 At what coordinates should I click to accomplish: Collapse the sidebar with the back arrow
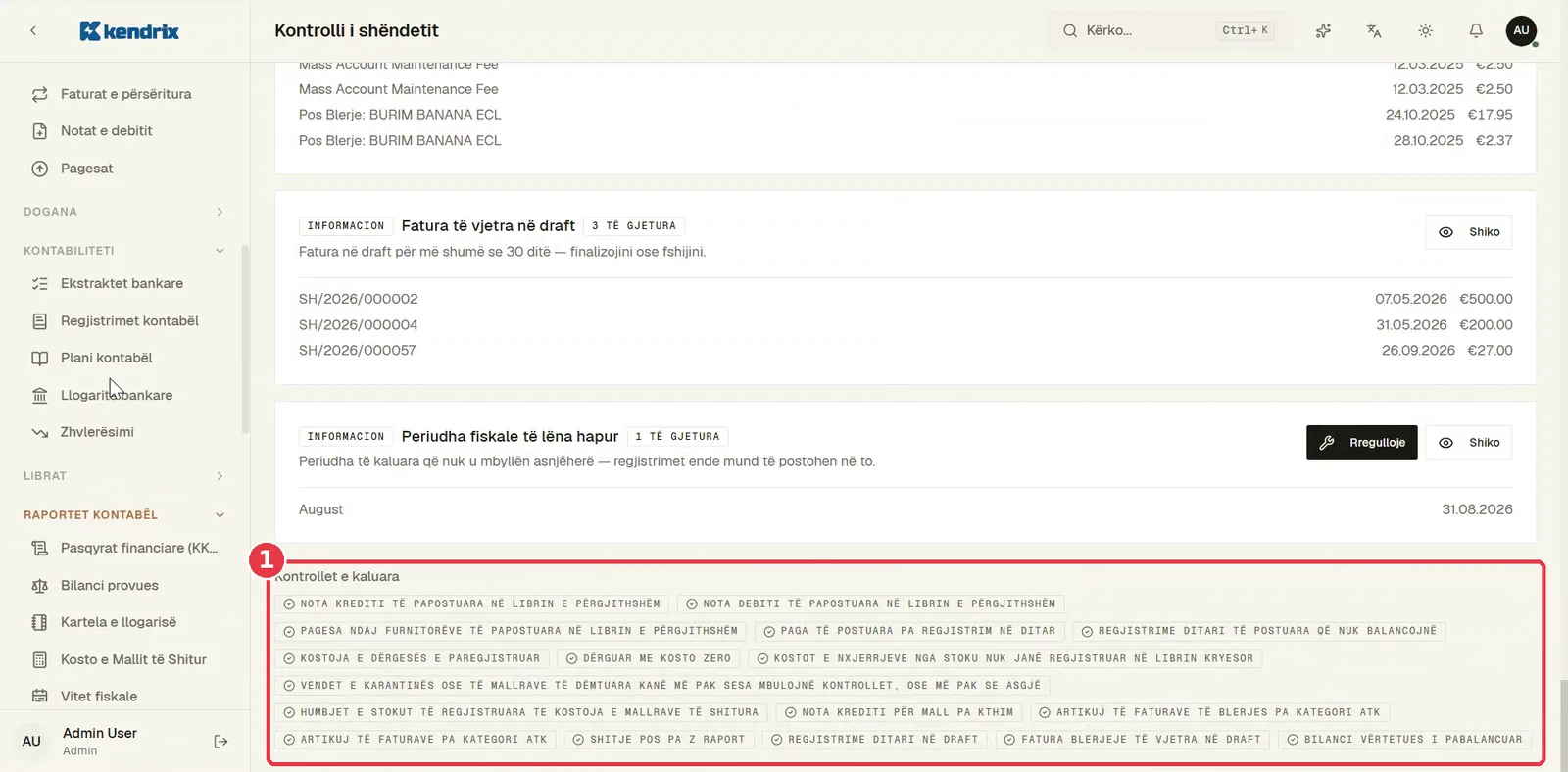pyautogui.click(x=33, y=31)
